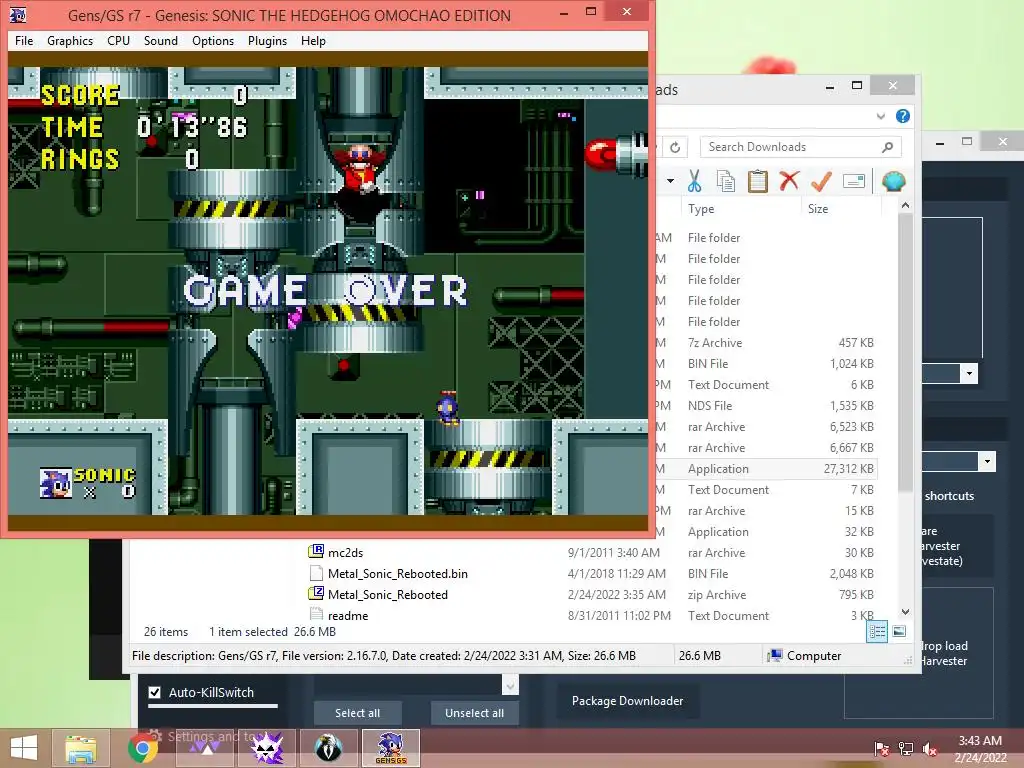
Task: Open the CPU menu in Gens
Action: (118, 40)
